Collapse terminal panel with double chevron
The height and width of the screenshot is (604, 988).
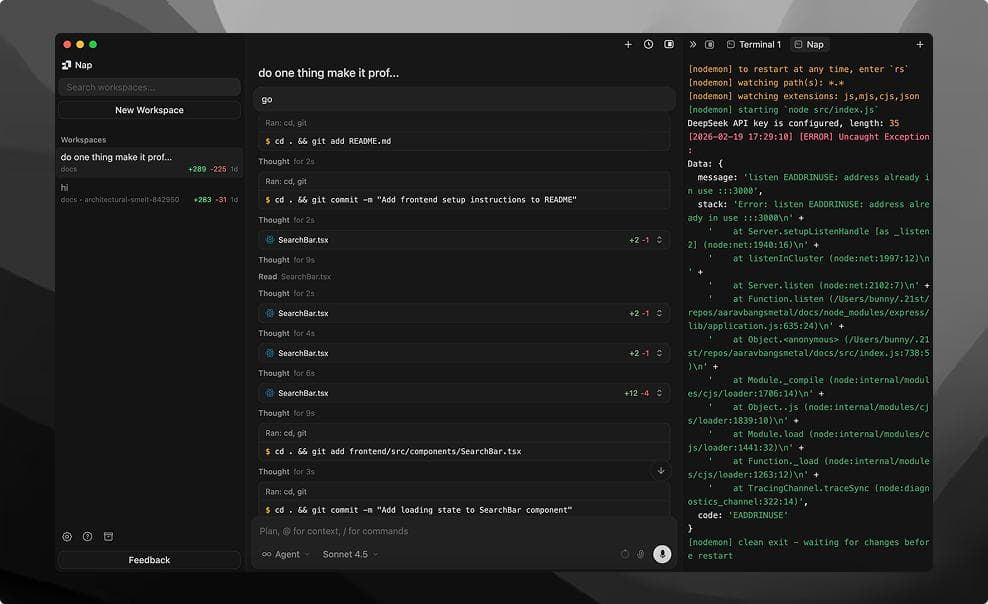693,45
